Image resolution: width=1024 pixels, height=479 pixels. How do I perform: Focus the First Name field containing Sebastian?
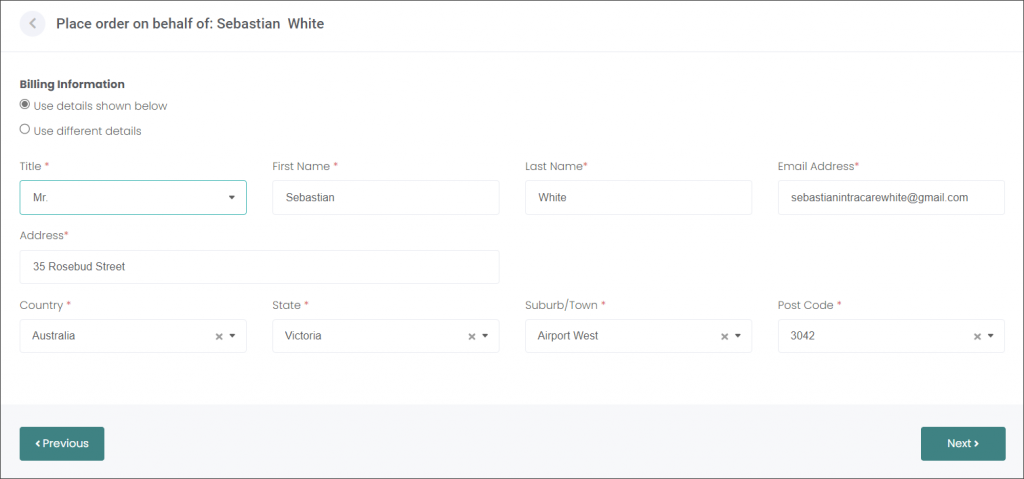tap(386, 197)
